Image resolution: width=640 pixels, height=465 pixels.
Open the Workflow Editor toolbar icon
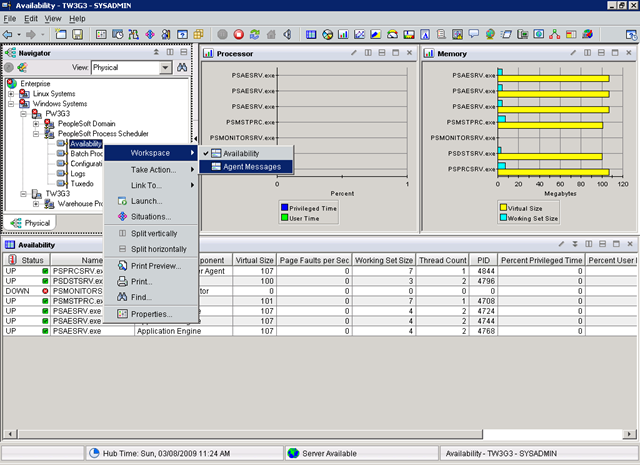(x=133, y=34)
